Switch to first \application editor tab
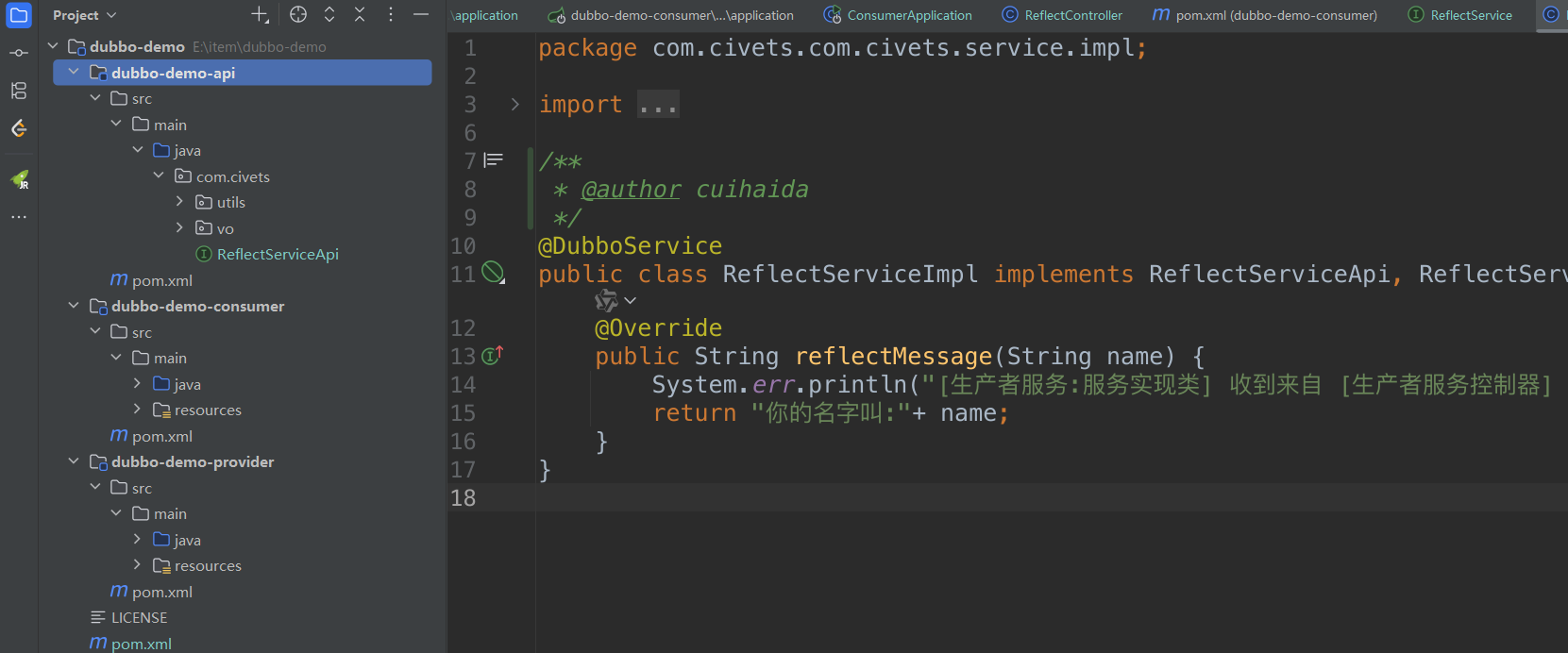Screen dimensions: 1568x653 485,15
